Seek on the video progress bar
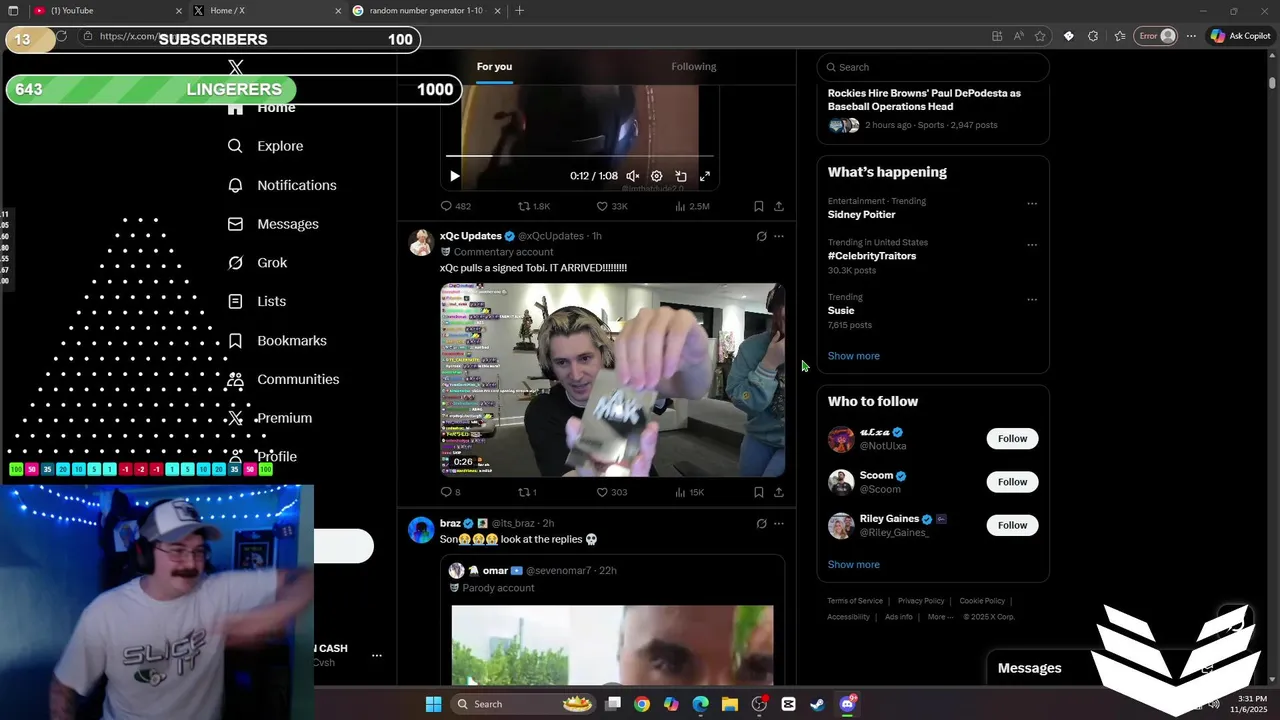The height and width of the screenshot is (720, 1280). (x=580, y=156)
